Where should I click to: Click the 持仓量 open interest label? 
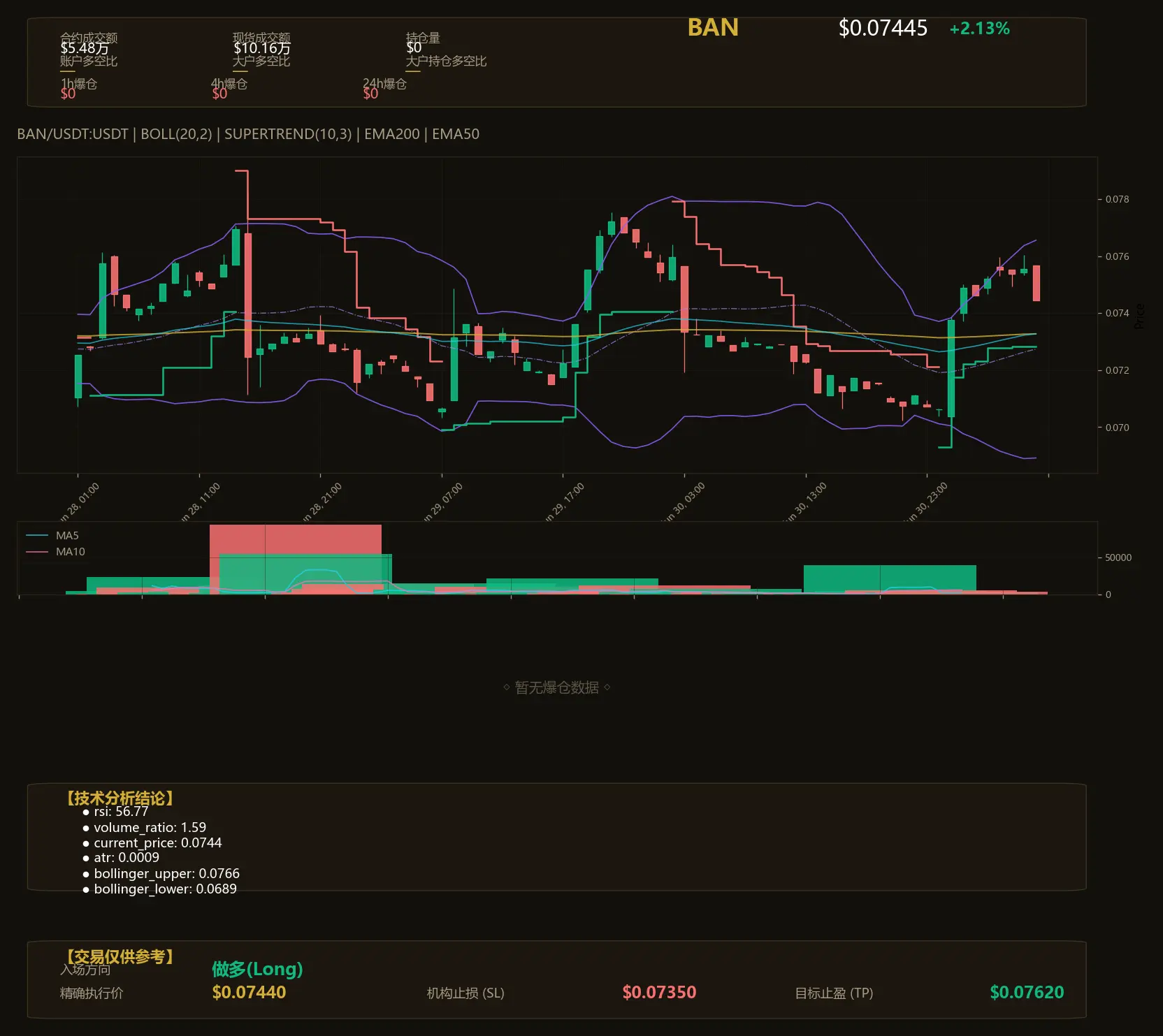tap(423, 38)
